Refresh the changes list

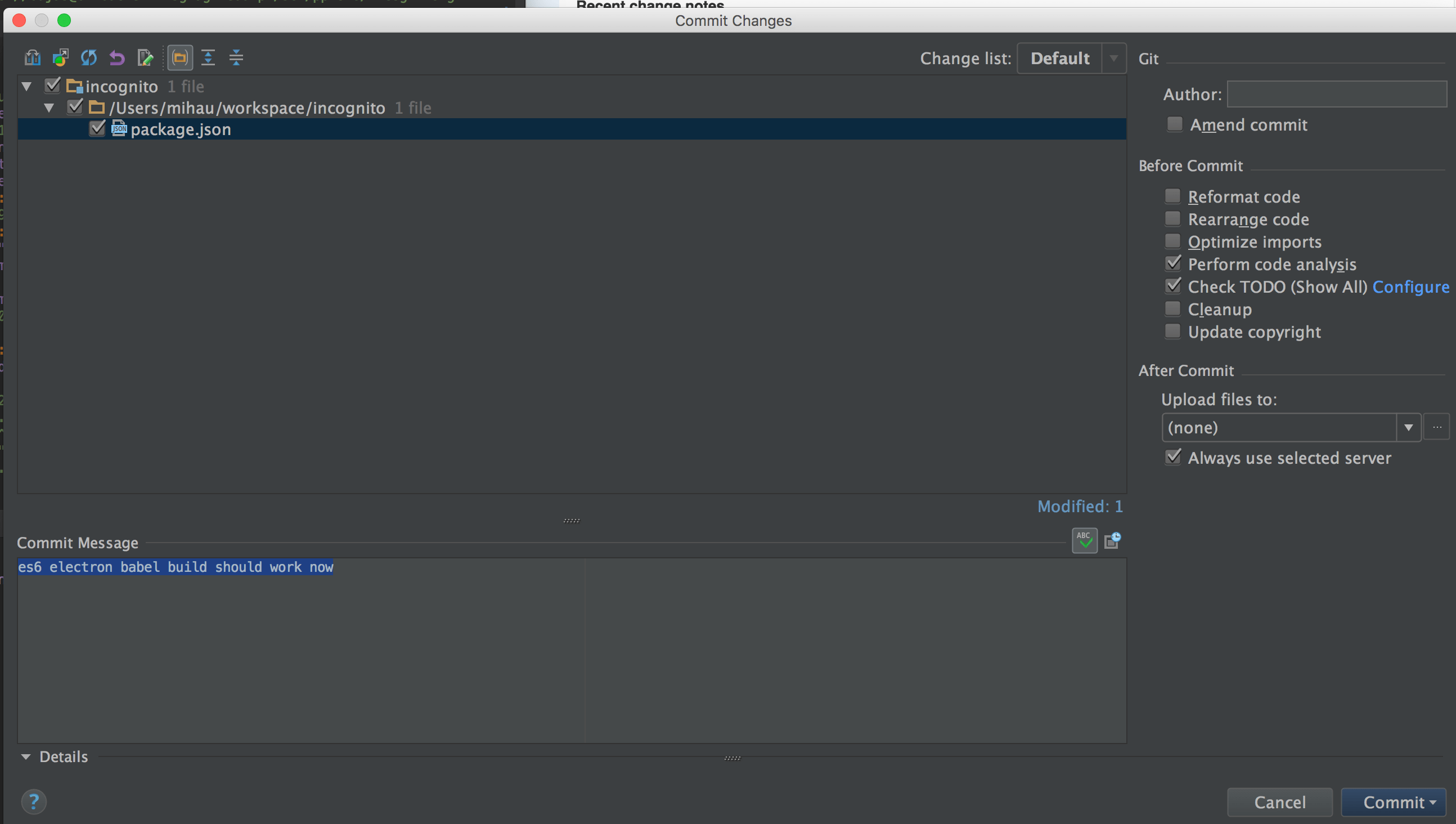(x=89, y=57)
